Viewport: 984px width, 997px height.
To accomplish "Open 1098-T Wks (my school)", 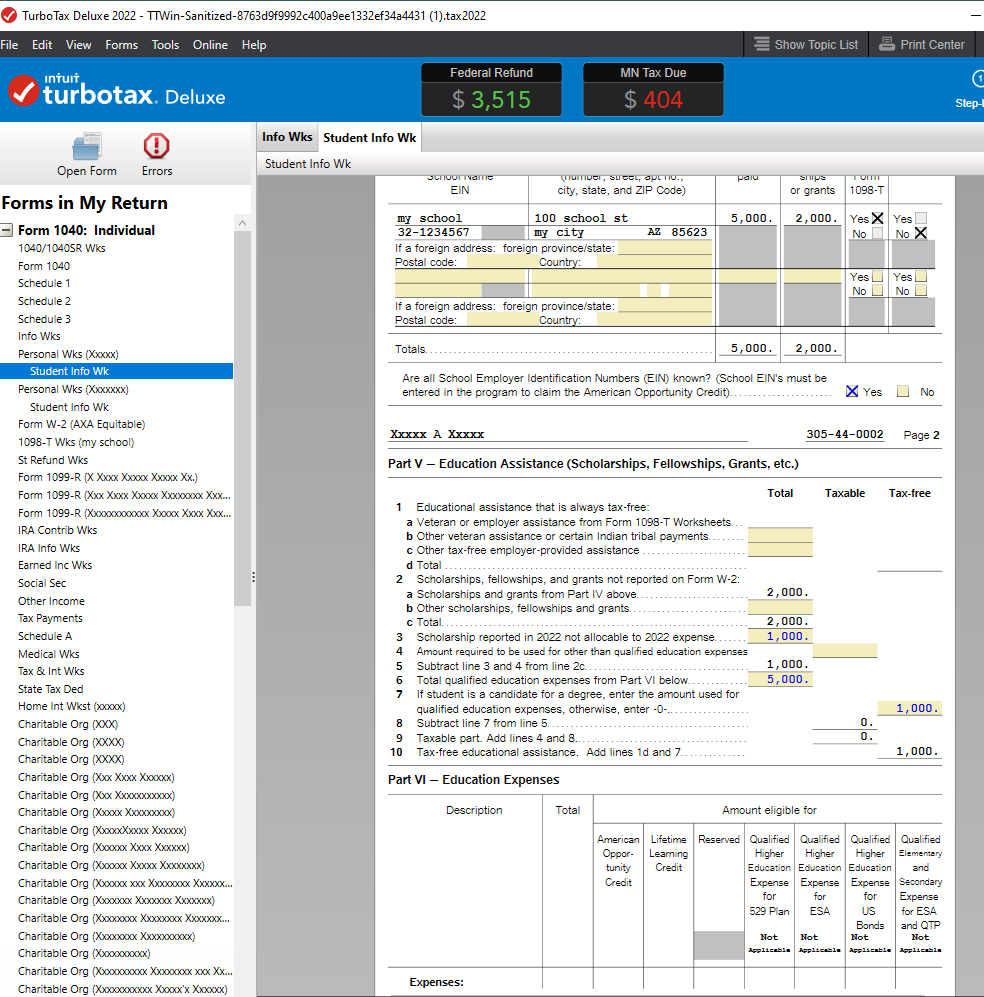I will click(x=76, y=442).
